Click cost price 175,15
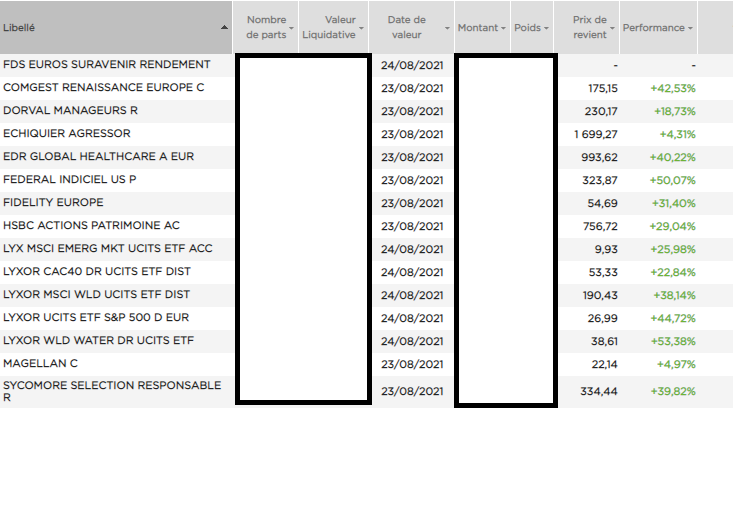The height and width of the screenshot is (518, 733). click(603, 88)
